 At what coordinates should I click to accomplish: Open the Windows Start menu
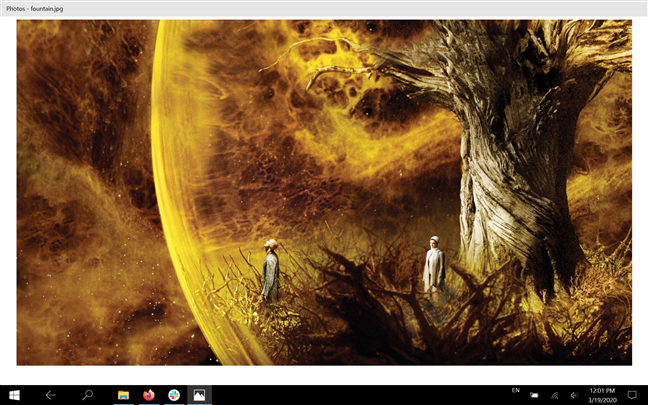[x=14, y=395]
